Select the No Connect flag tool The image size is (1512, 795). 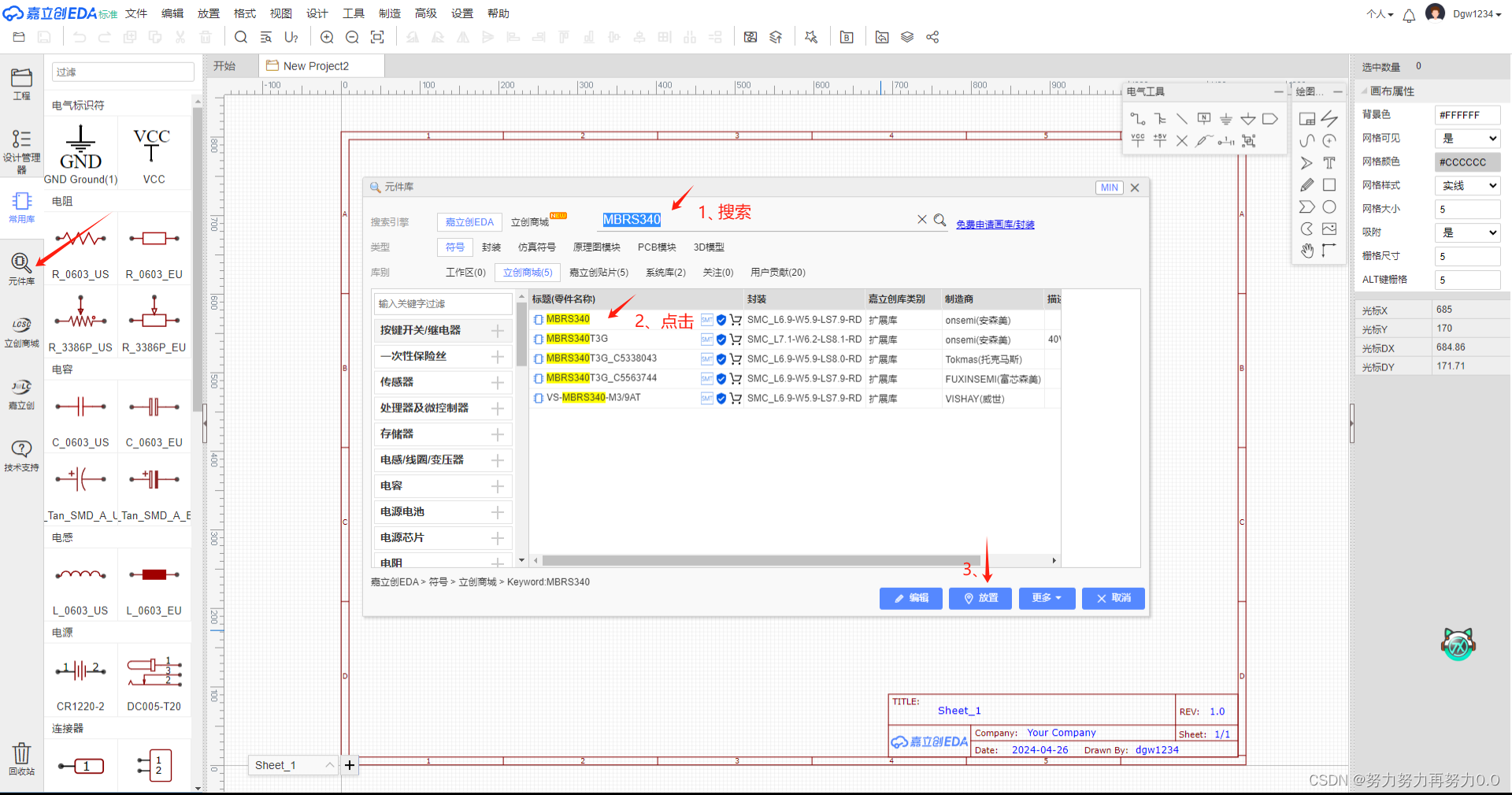1182,141
